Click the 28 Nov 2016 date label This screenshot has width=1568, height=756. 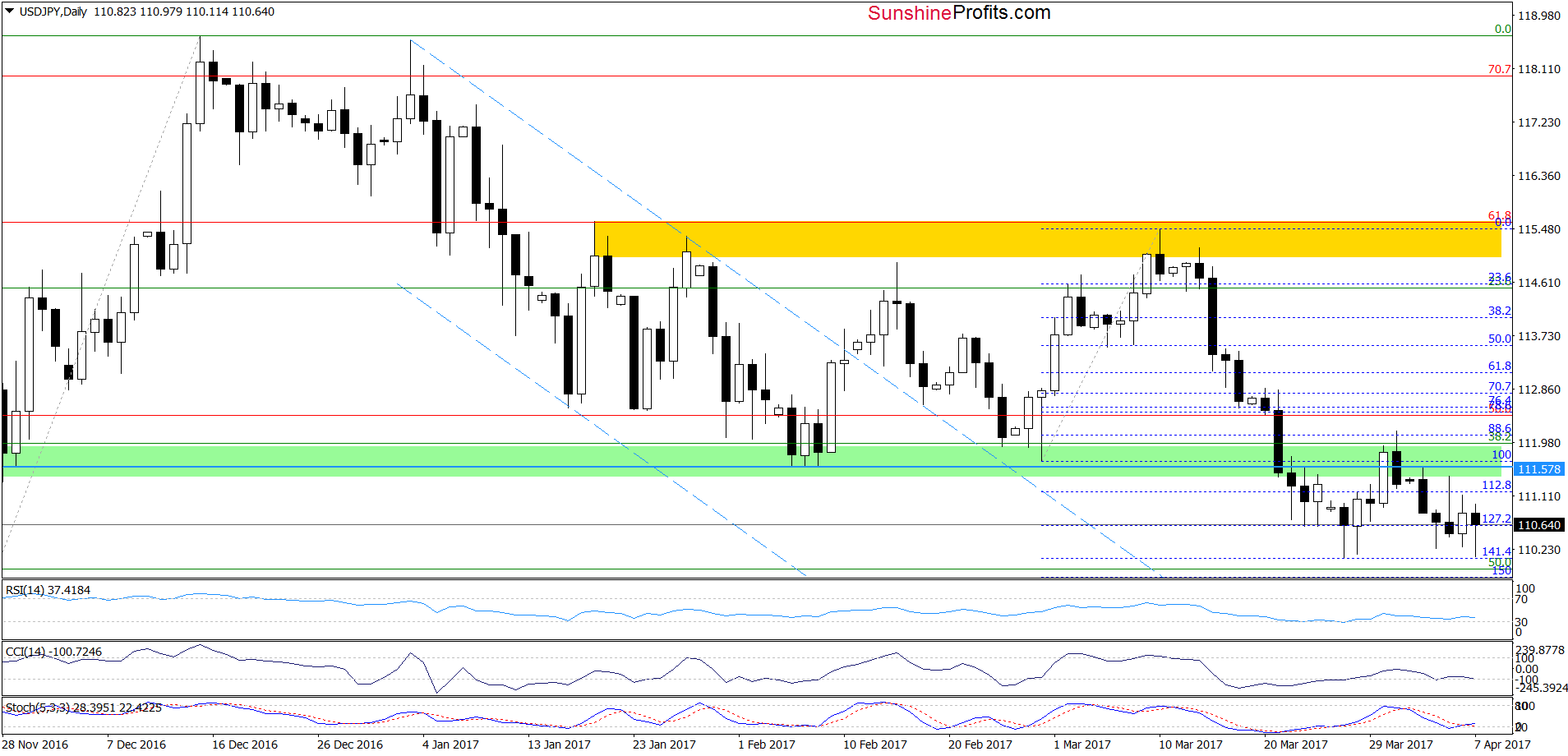pyautogui.click(x=35, y=744)
